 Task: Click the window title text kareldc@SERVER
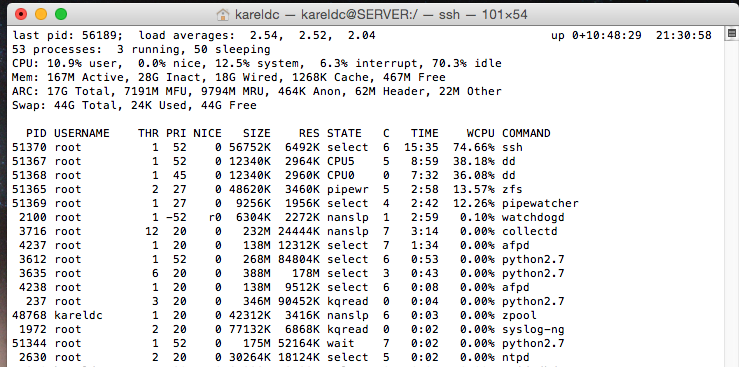(x=354, y=15)
